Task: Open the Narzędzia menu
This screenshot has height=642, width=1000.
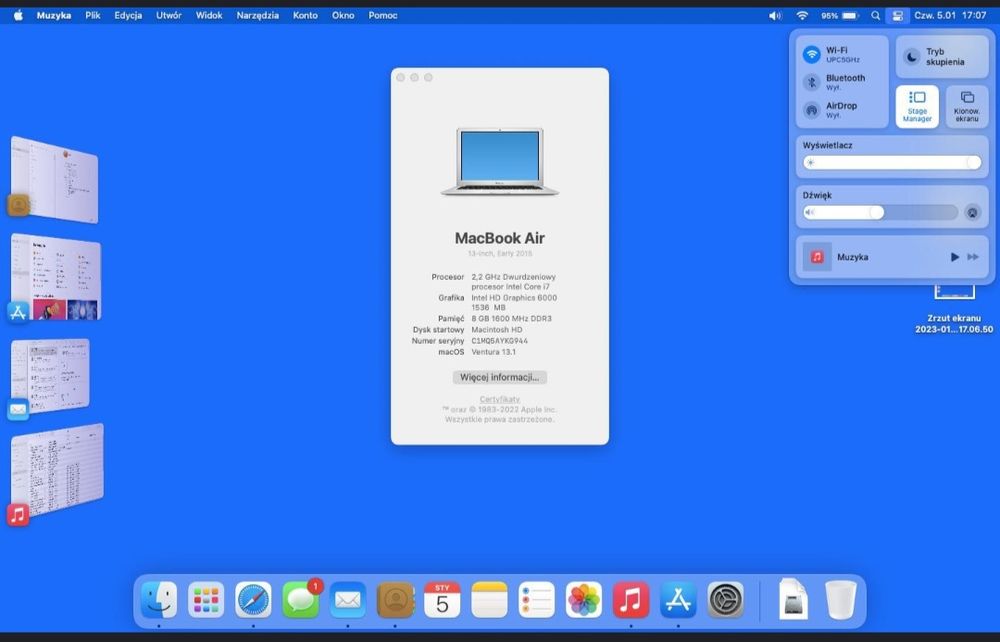Action: click(258, 16)
